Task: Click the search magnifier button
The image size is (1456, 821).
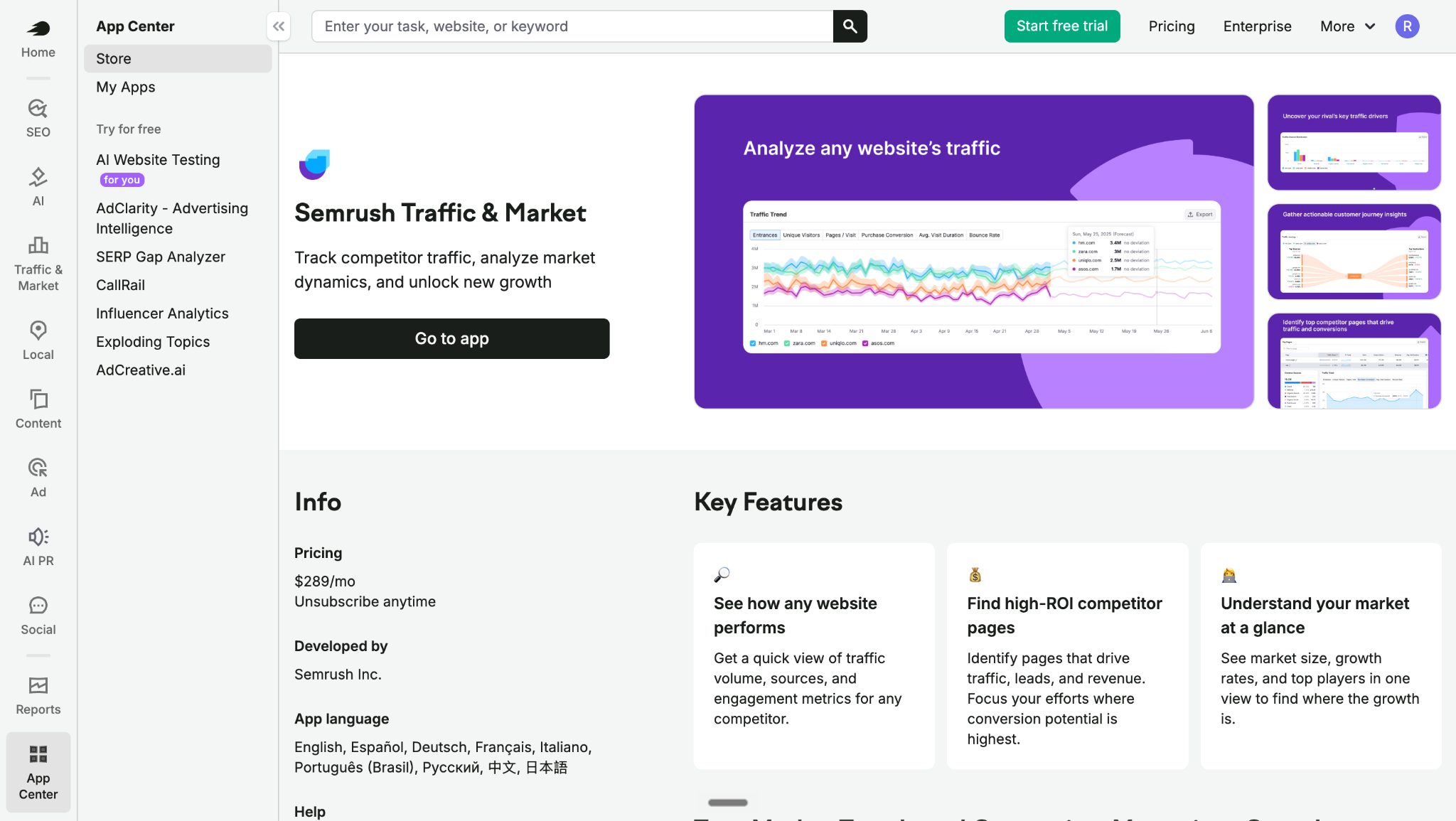Action: point(850,26)
